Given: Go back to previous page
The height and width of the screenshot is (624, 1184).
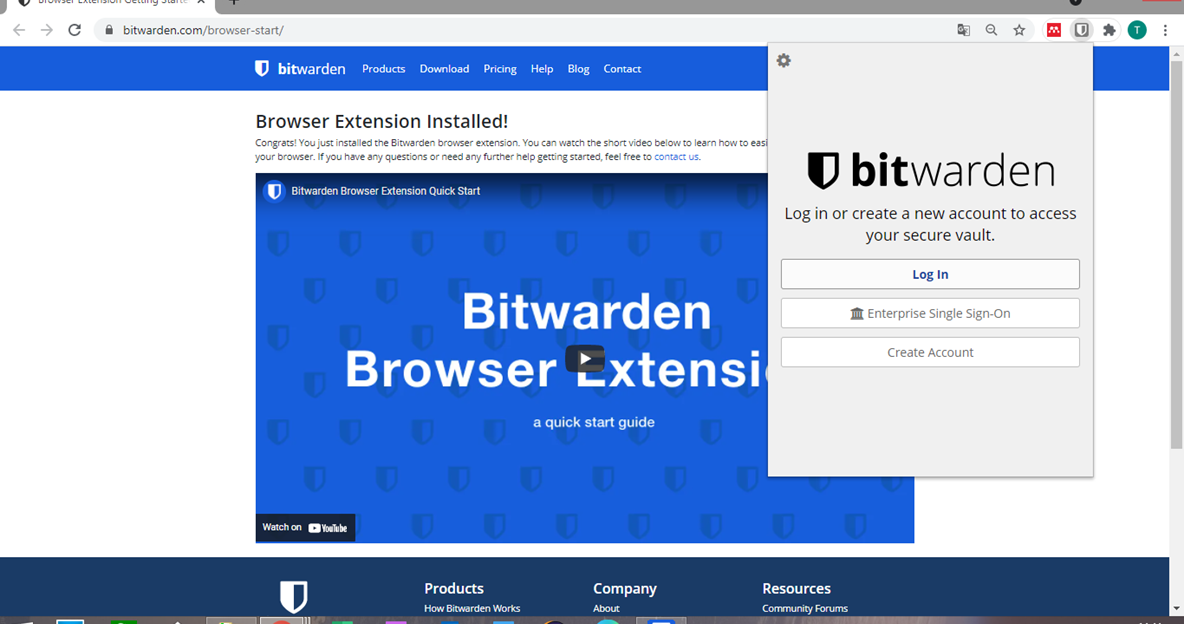Looking at the screenshot, I should click(x=19, y=30).
